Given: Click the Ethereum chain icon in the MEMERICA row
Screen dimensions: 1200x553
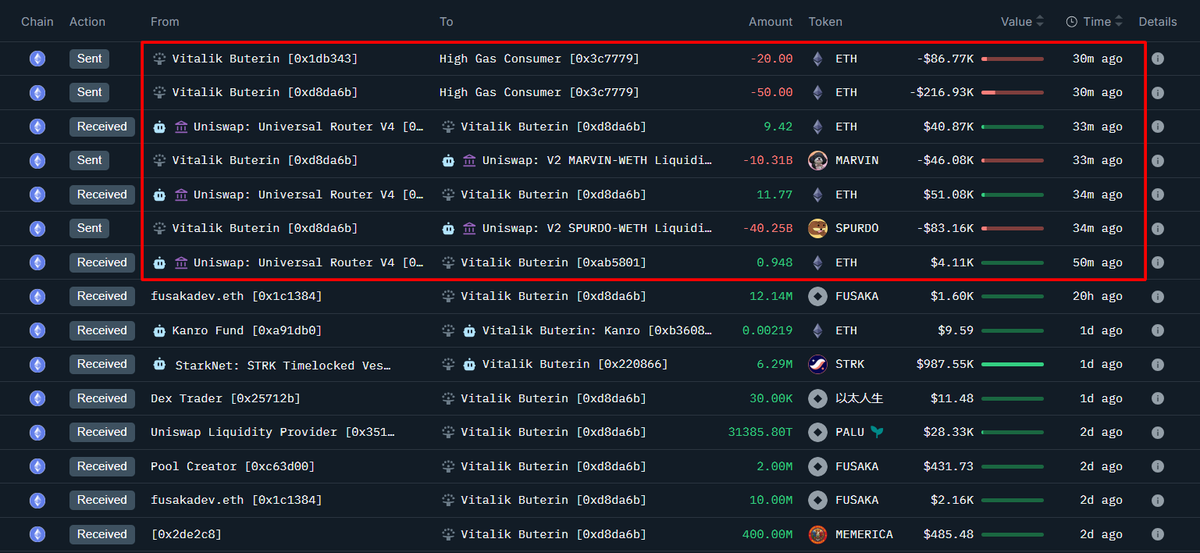Looking at the screenshot, I should pyautogui.click(x=37, y=534).
